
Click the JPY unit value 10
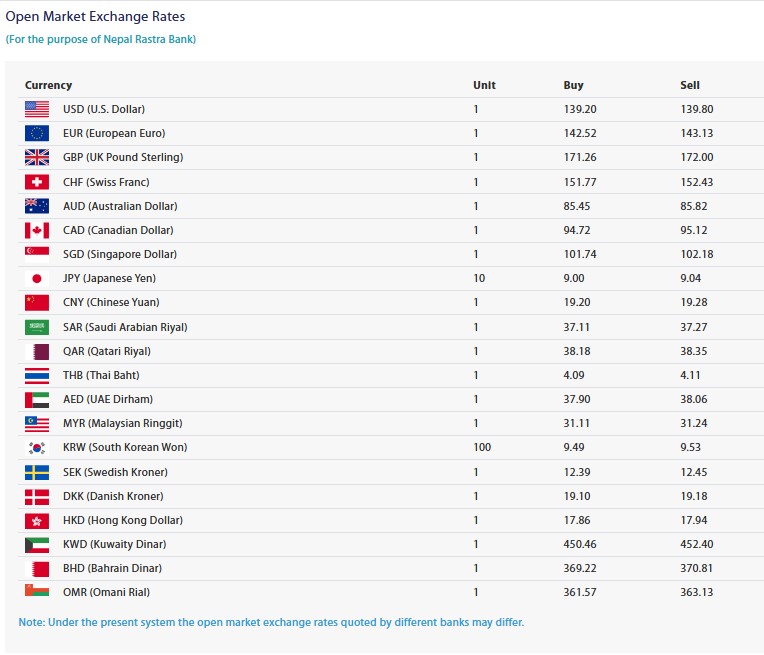(x=479, y=278)
